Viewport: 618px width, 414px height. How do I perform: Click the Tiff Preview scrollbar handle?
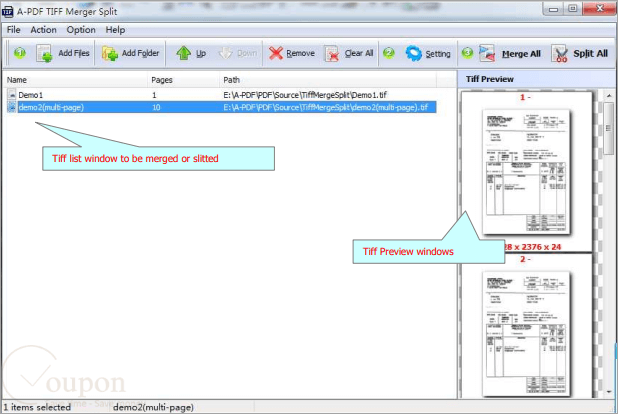click(609, 128)
